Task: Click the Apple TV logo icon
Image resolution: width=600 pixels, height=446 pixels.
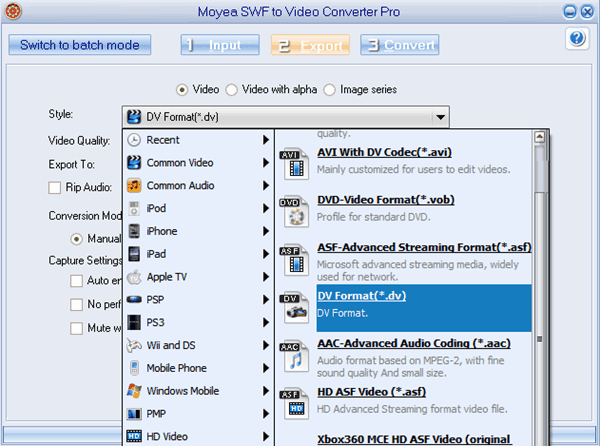Action: 134,277
